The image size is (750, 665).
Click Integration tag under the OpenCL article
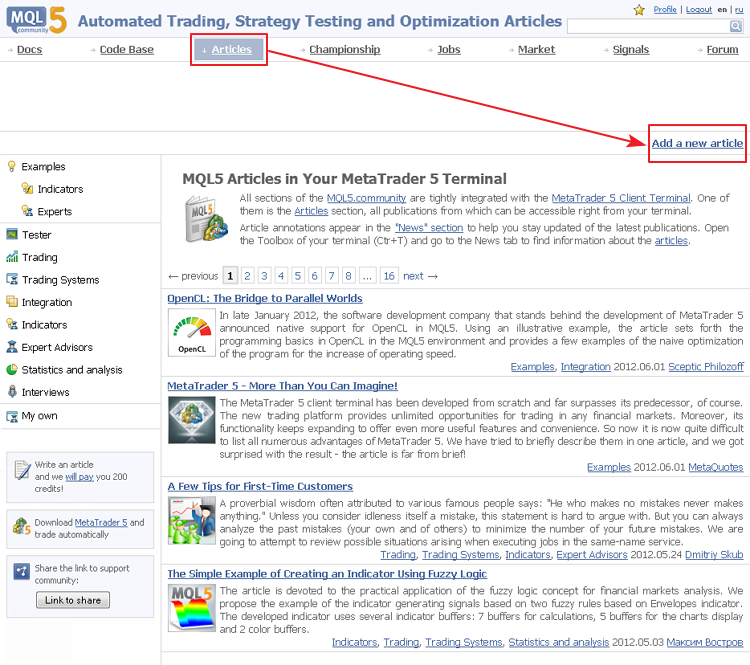coord(585,367)
